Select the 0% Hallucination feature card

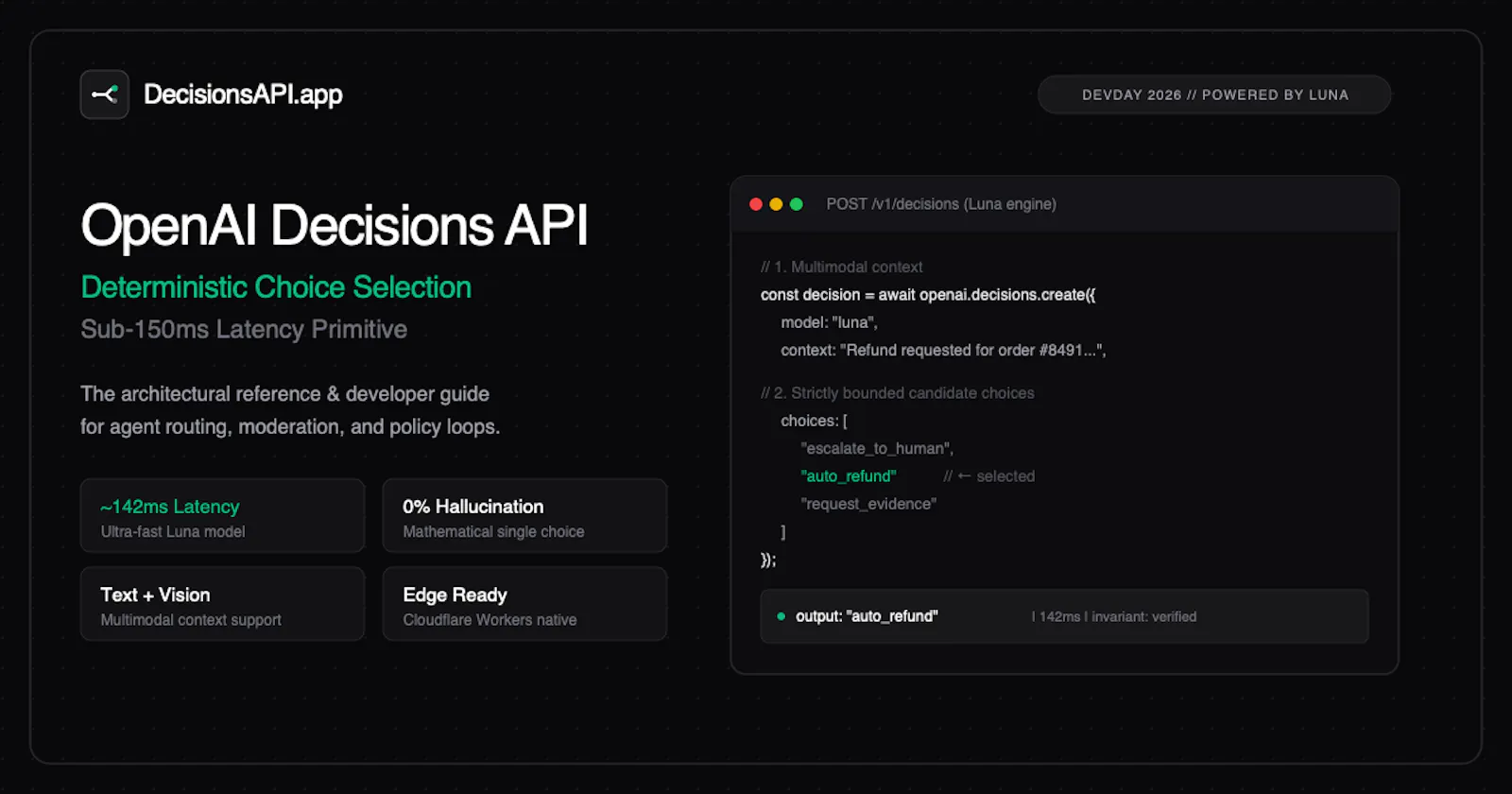pyautogui.click(x=524, y=515)
